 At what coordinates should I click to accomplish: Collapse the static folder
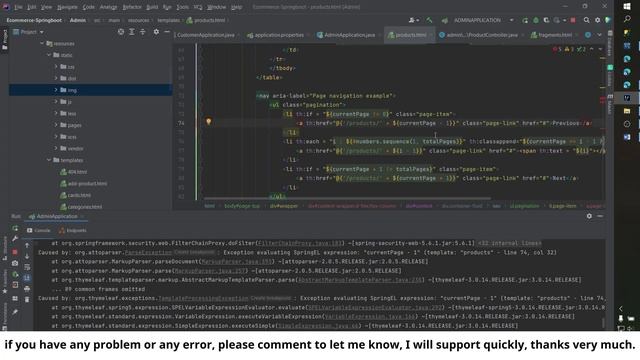pos(49,55)
